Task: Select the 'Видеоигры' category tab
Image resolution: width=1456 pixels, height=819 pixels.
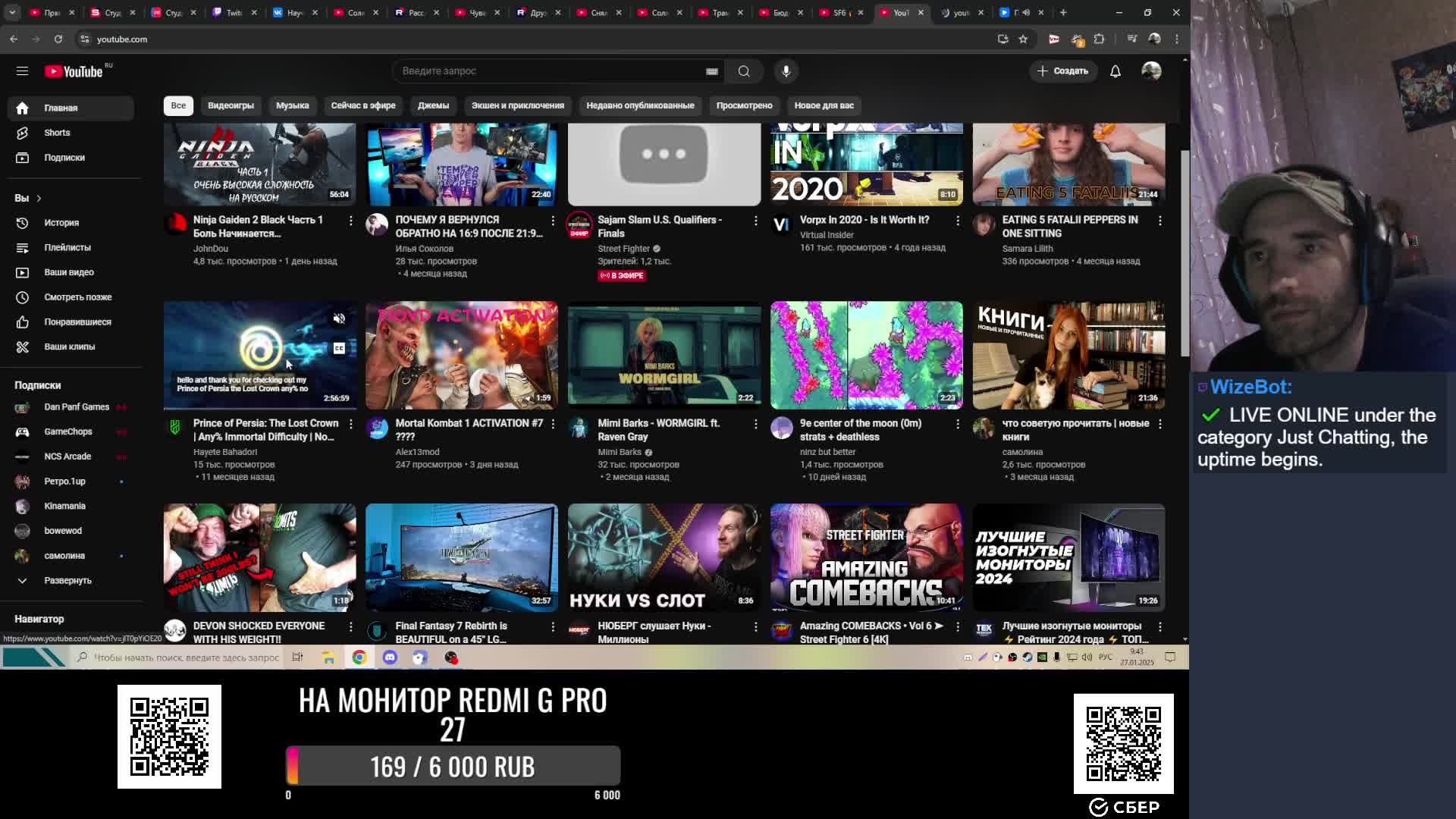Action: [231, 105]
